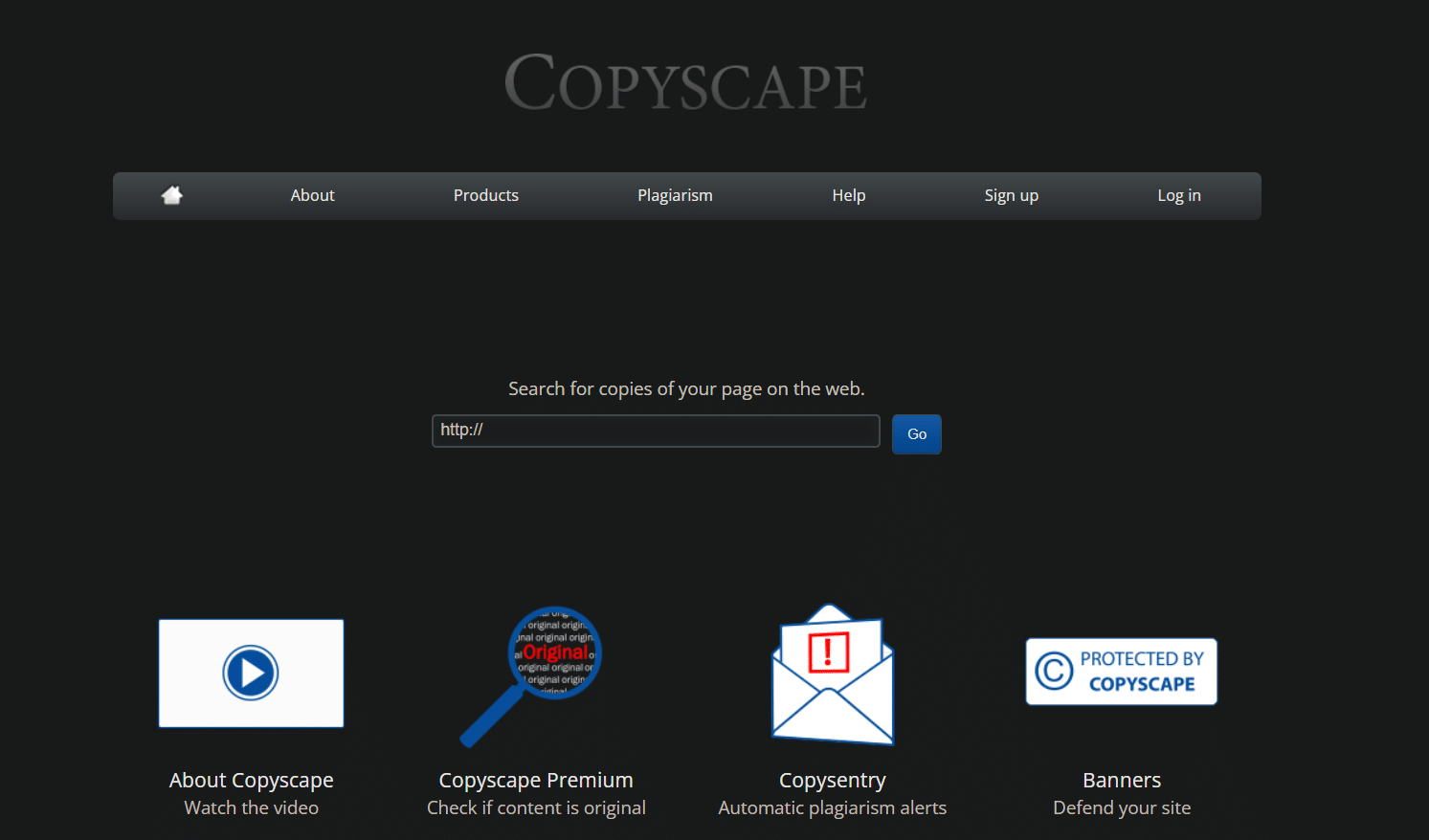Click Defend your site link
Screen dimensions: 1429x840
click(x=1122, y=807)
